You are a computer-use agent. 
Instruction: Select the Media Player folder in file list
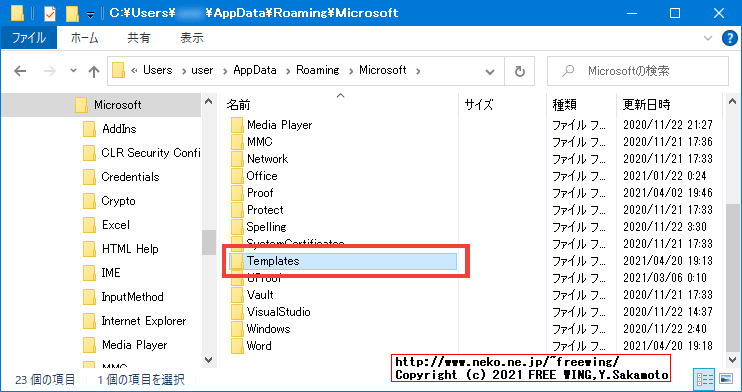pos(279,125)
